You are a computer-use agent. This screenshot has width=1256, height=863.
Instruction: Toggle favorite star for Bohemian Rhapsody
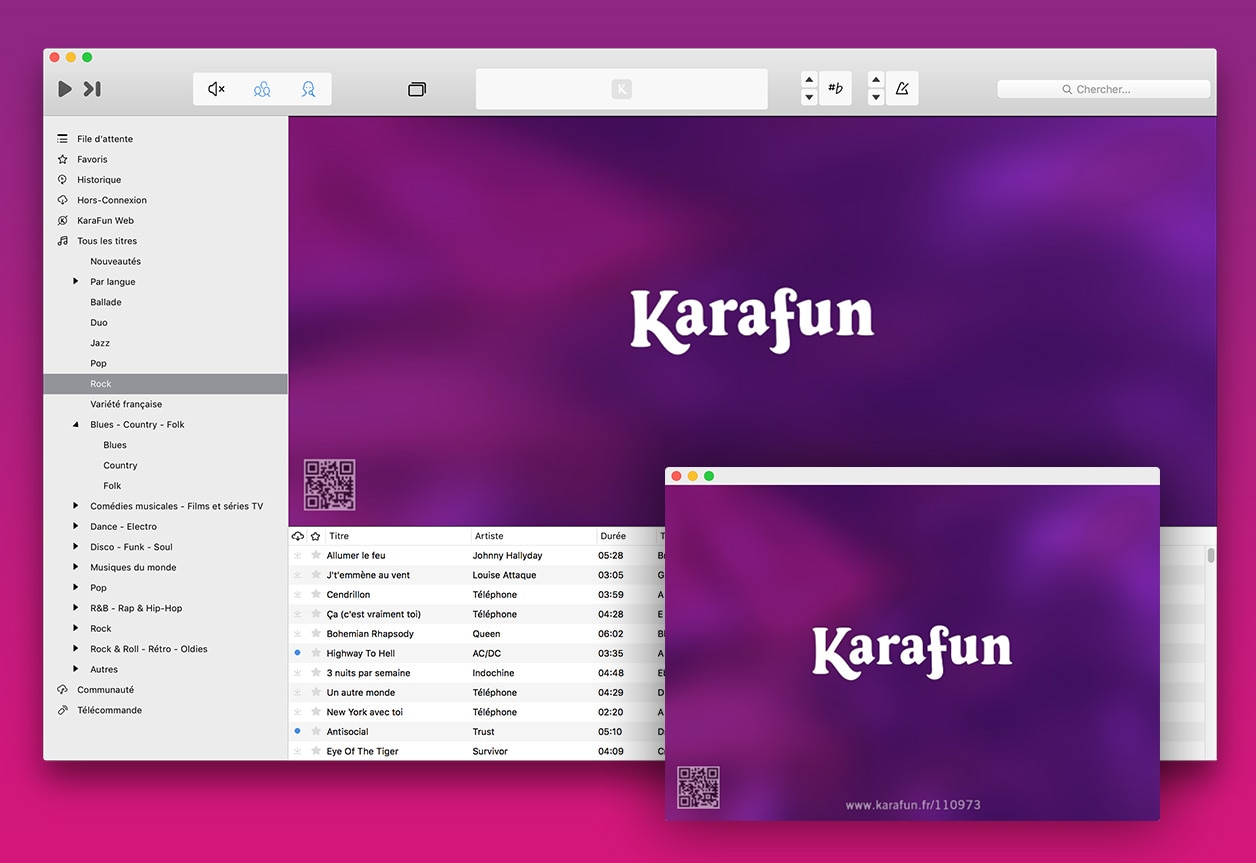(x=316, y=634)
